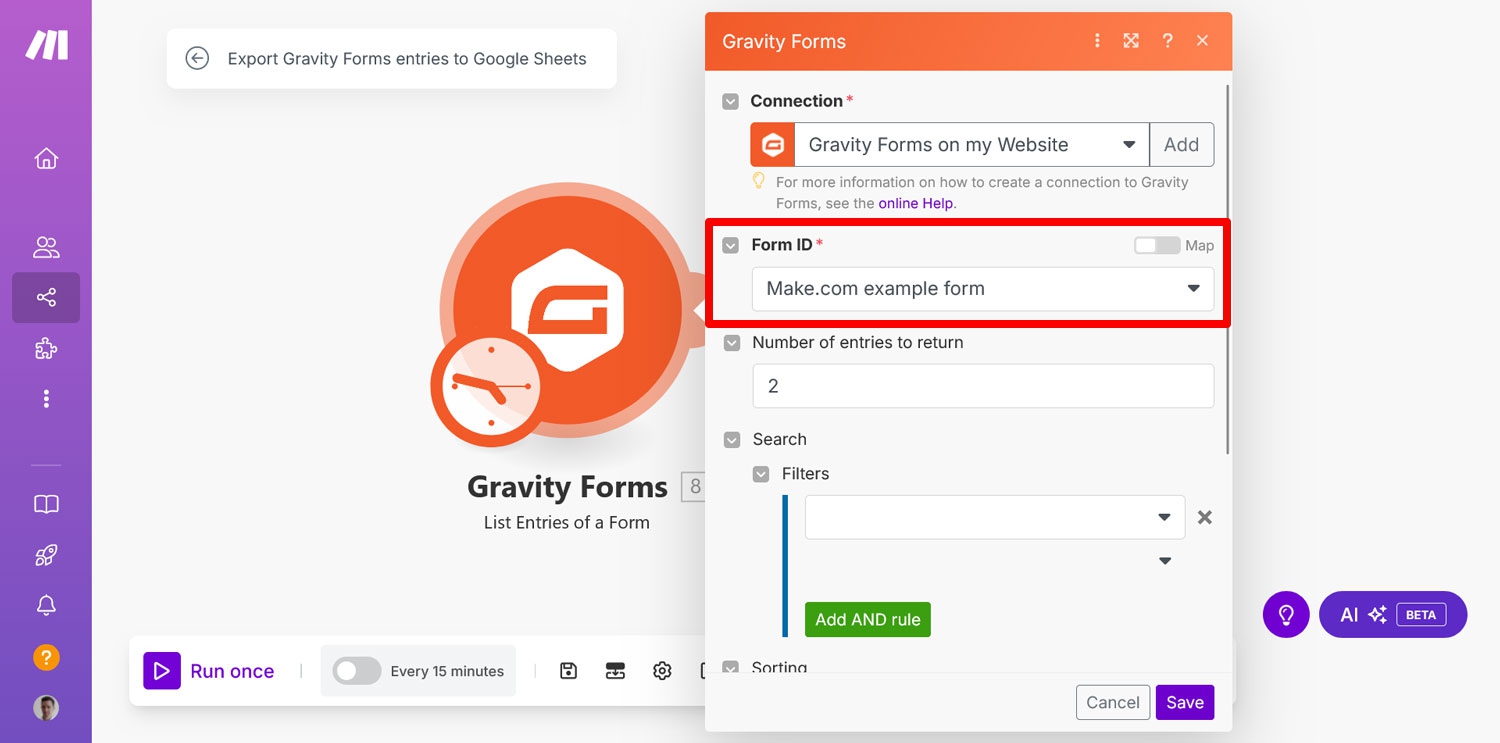Go to Home from the sidebar
The image size is (1500, 743).
[x=46, y=158]
